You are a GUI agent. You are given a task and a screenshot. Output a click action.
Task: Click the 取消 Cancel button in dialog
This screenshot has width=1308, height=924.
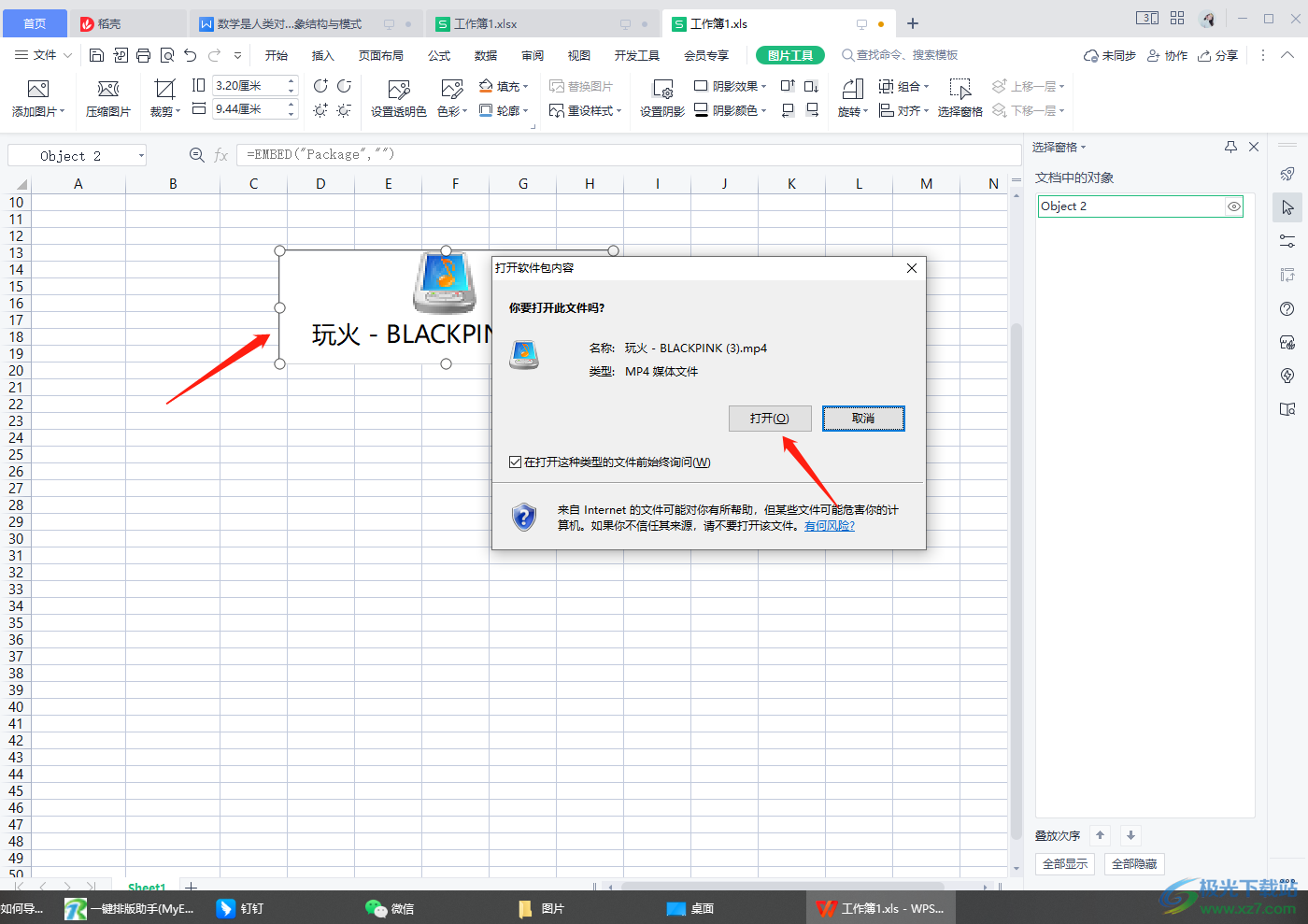tap(863, 419)
